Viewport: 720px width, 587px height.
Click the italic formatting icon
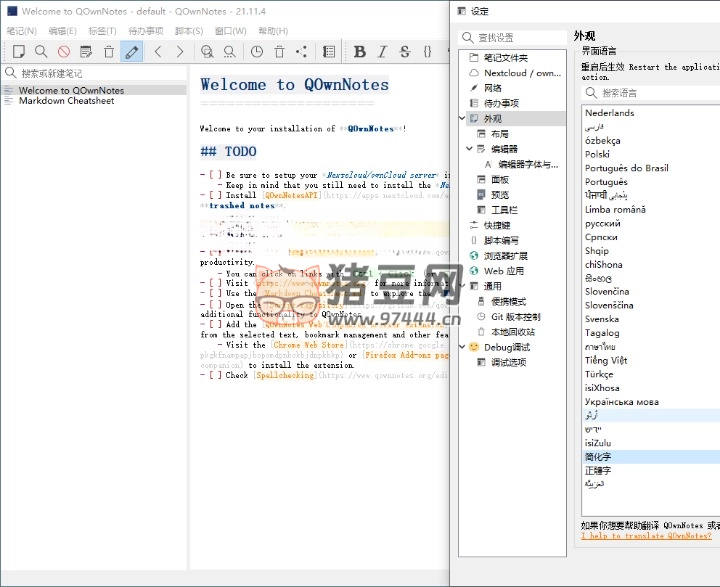pos(382,51)
